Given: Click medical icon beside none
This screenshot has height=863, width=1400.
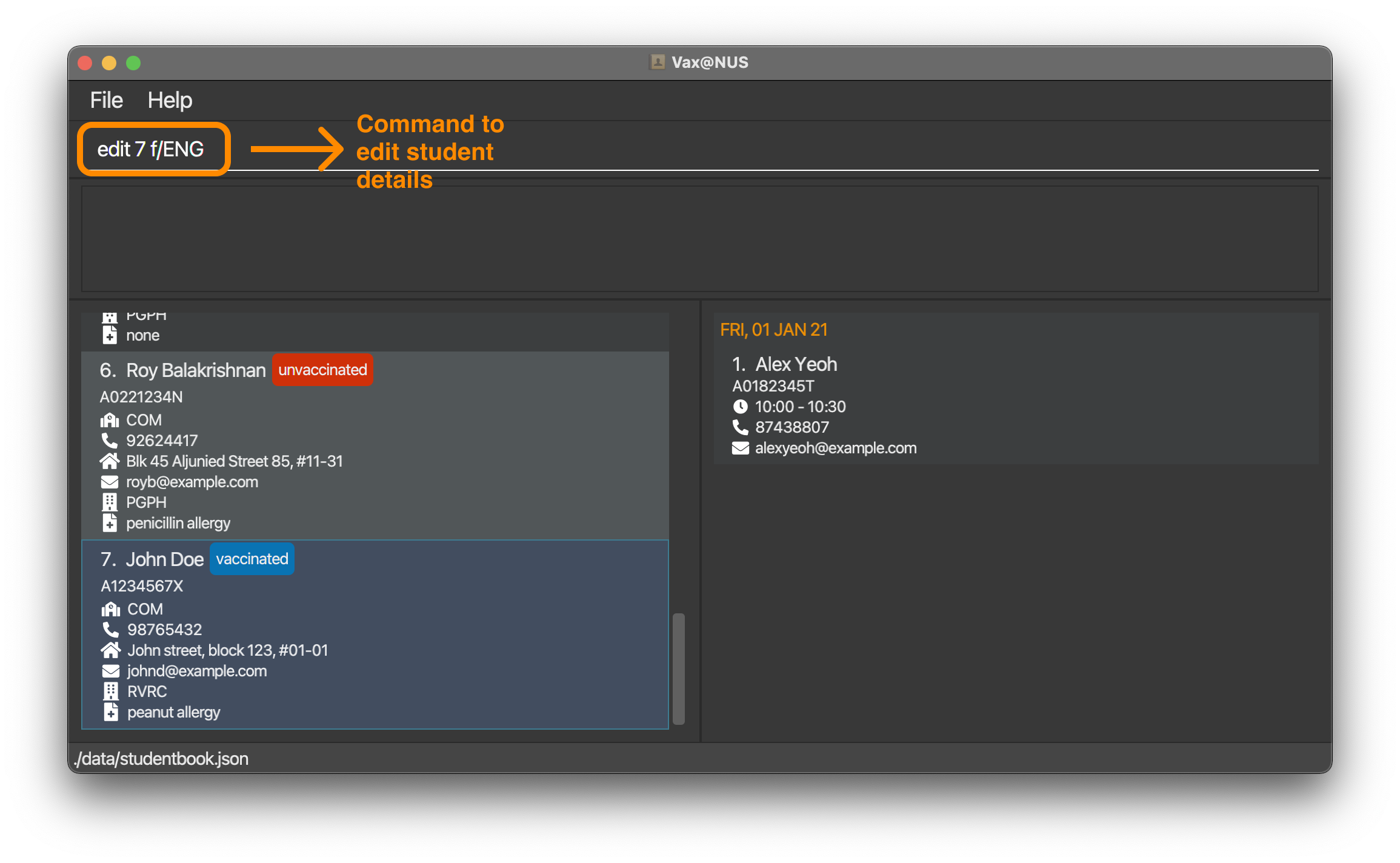Looking at the screenshot, I should tap(110, 335).
